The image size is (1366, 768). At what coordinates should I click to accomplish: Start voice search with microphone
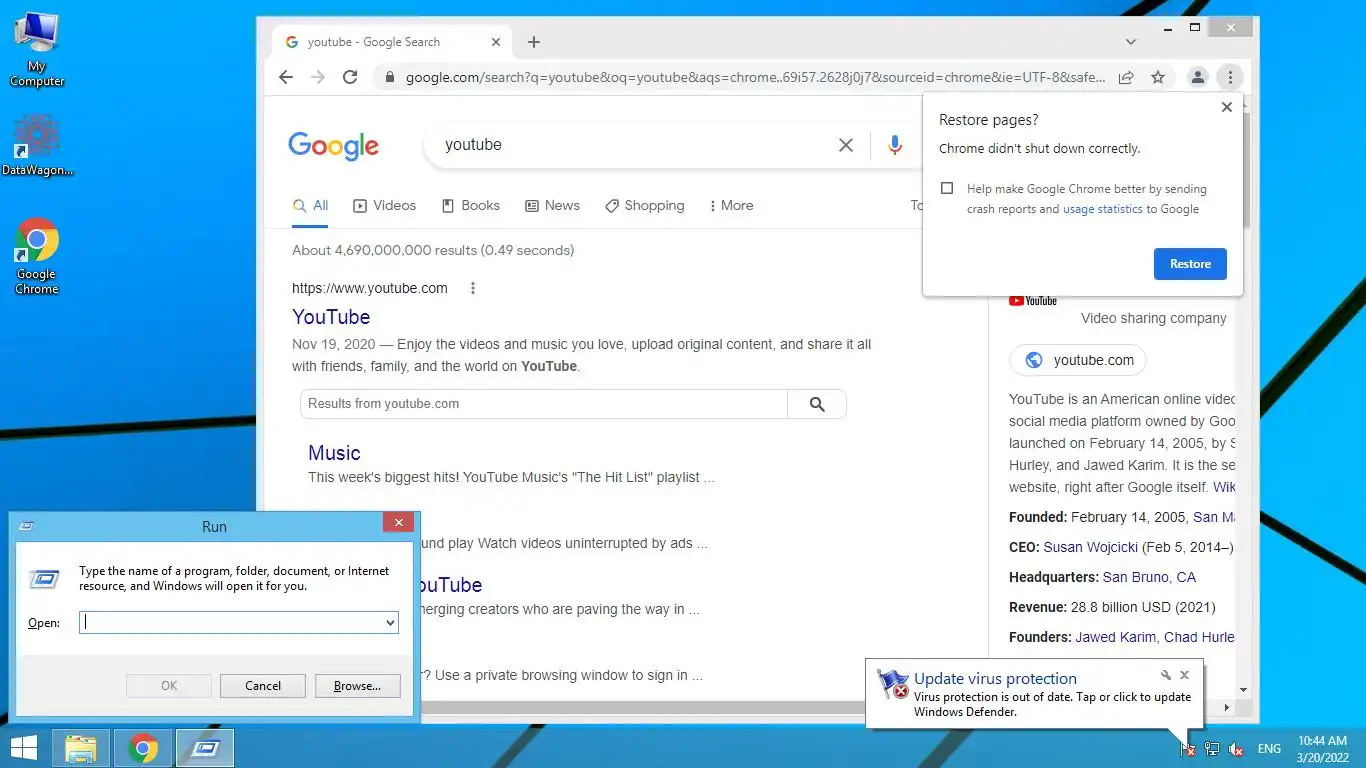pos(895,145)
